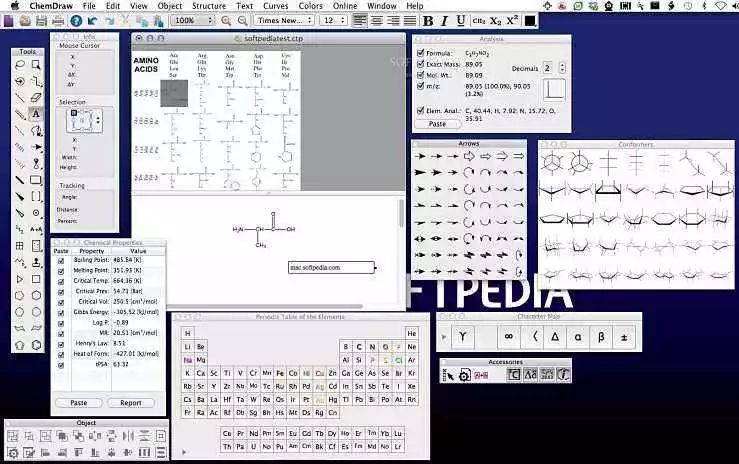Select the solid Bond tool
This screenshot has width=739, height=464.
pyautogui.click(x=20, y=98)
